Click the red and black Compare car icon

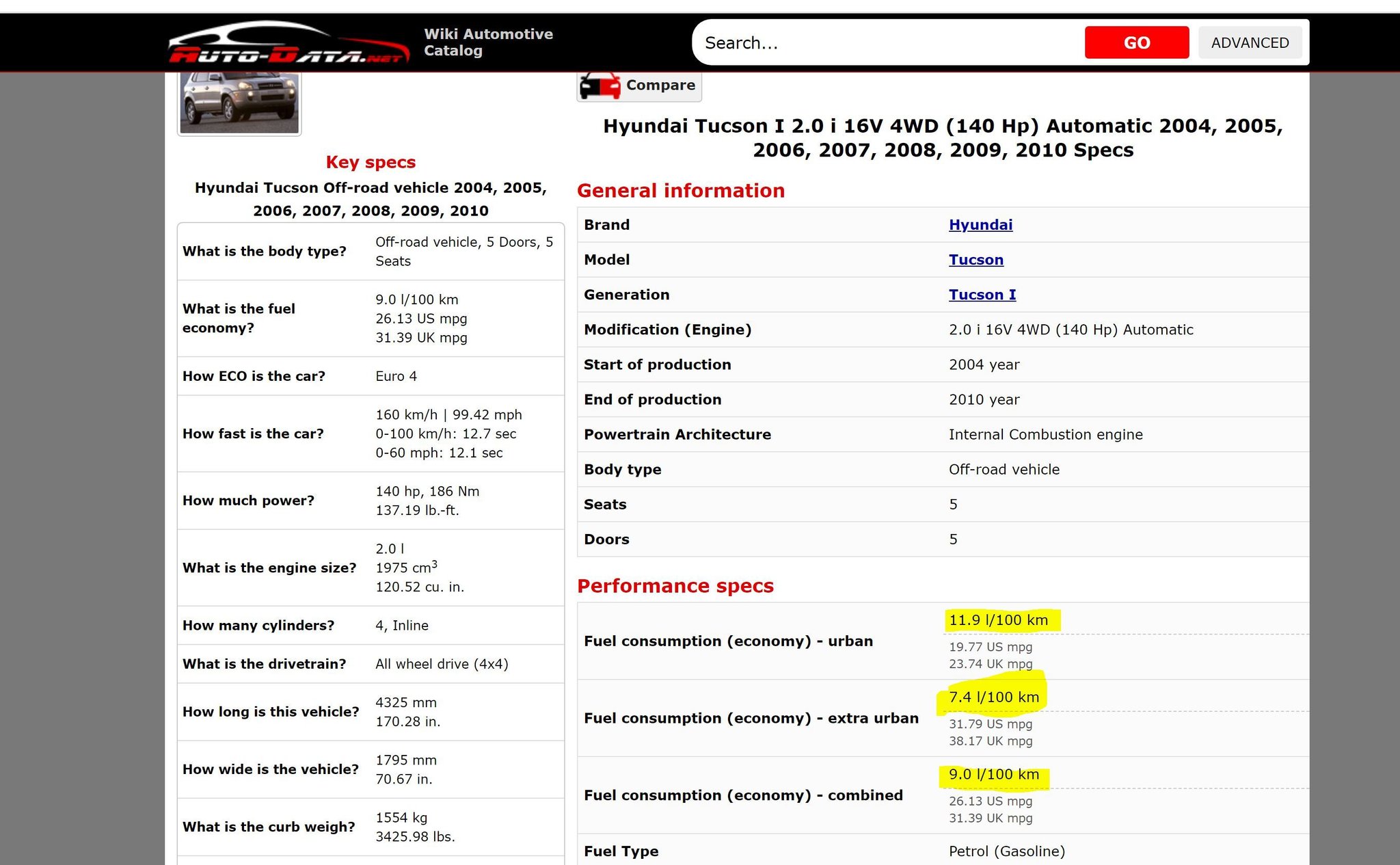(599, 86)
